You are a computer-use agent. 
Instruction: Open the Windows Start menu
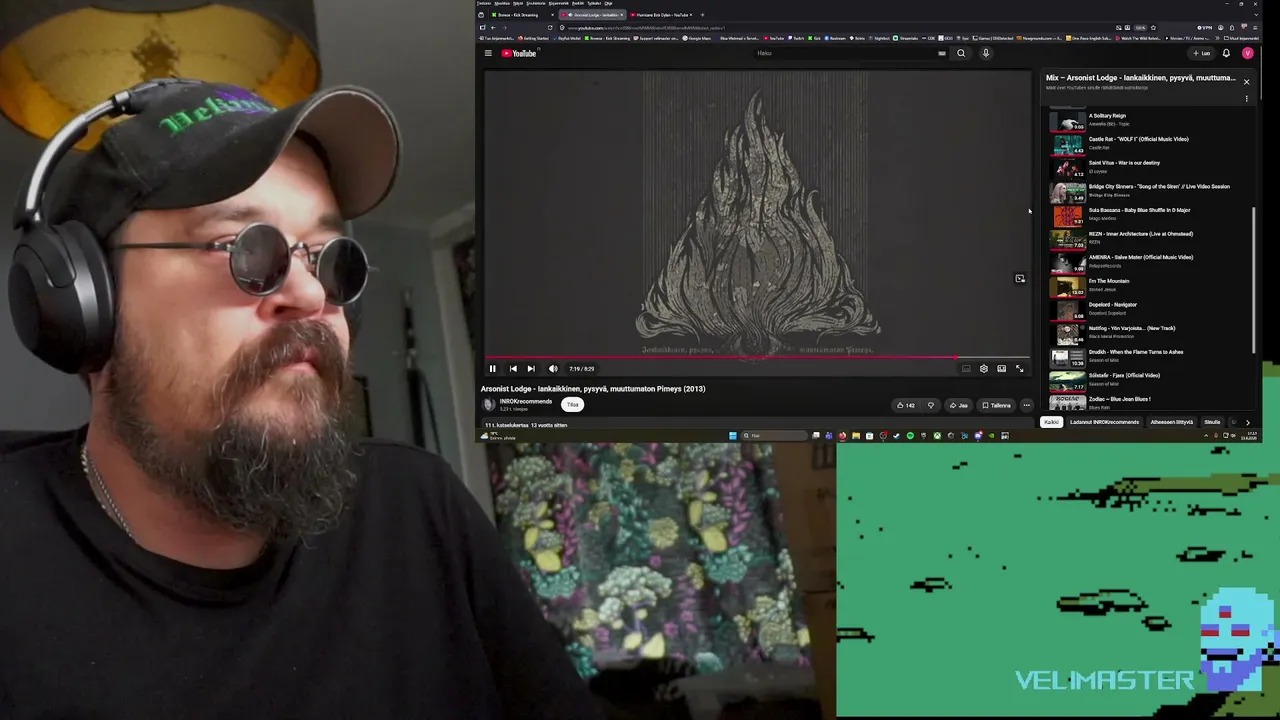pyautogui.click(x=733, y=436)
